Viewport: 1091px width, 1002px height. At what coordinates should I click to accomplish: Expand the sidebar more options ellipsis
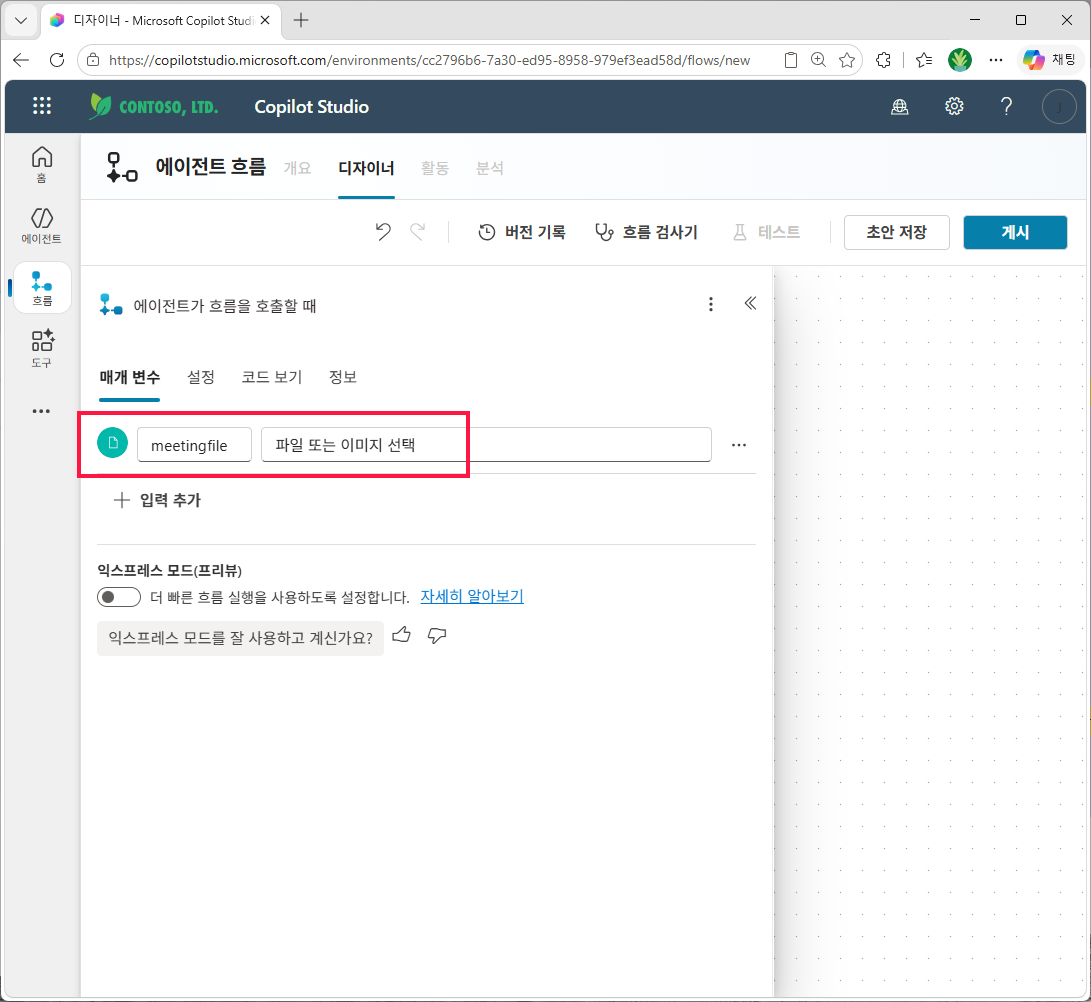point(41,411)
